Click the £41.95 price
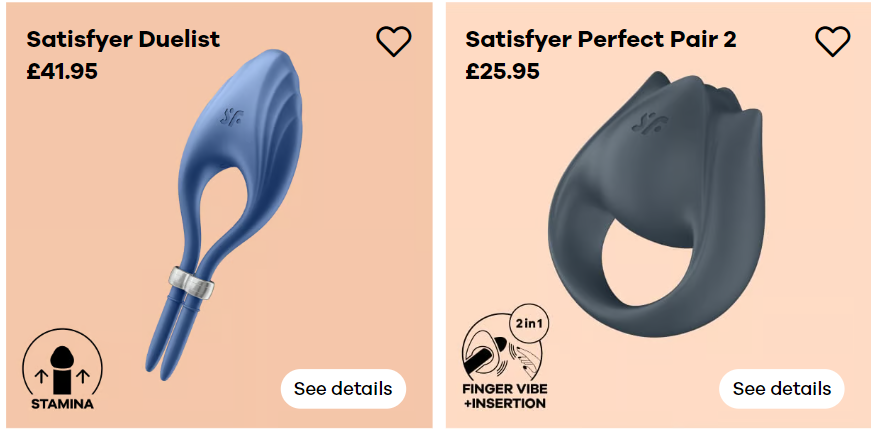This screenshot has height=432, width=877. coord(62,71)
